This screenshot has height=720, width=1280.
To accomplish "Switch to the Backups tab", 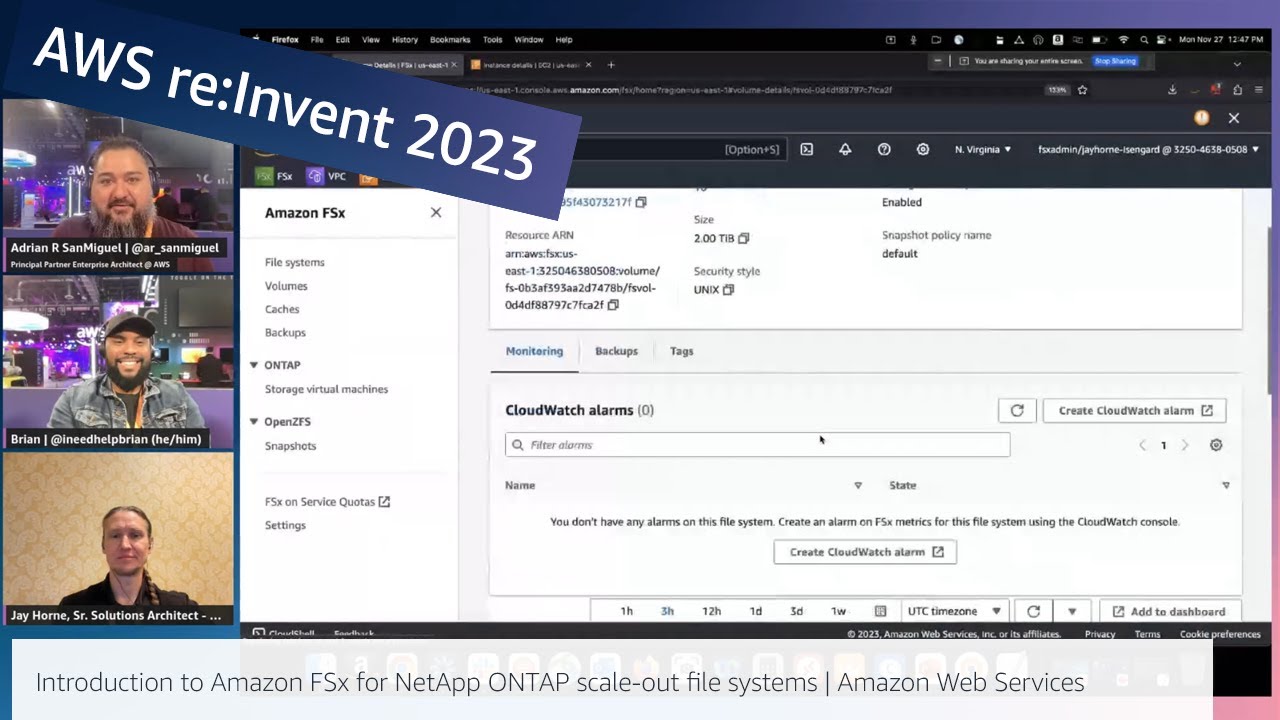I will coord(616,351).
